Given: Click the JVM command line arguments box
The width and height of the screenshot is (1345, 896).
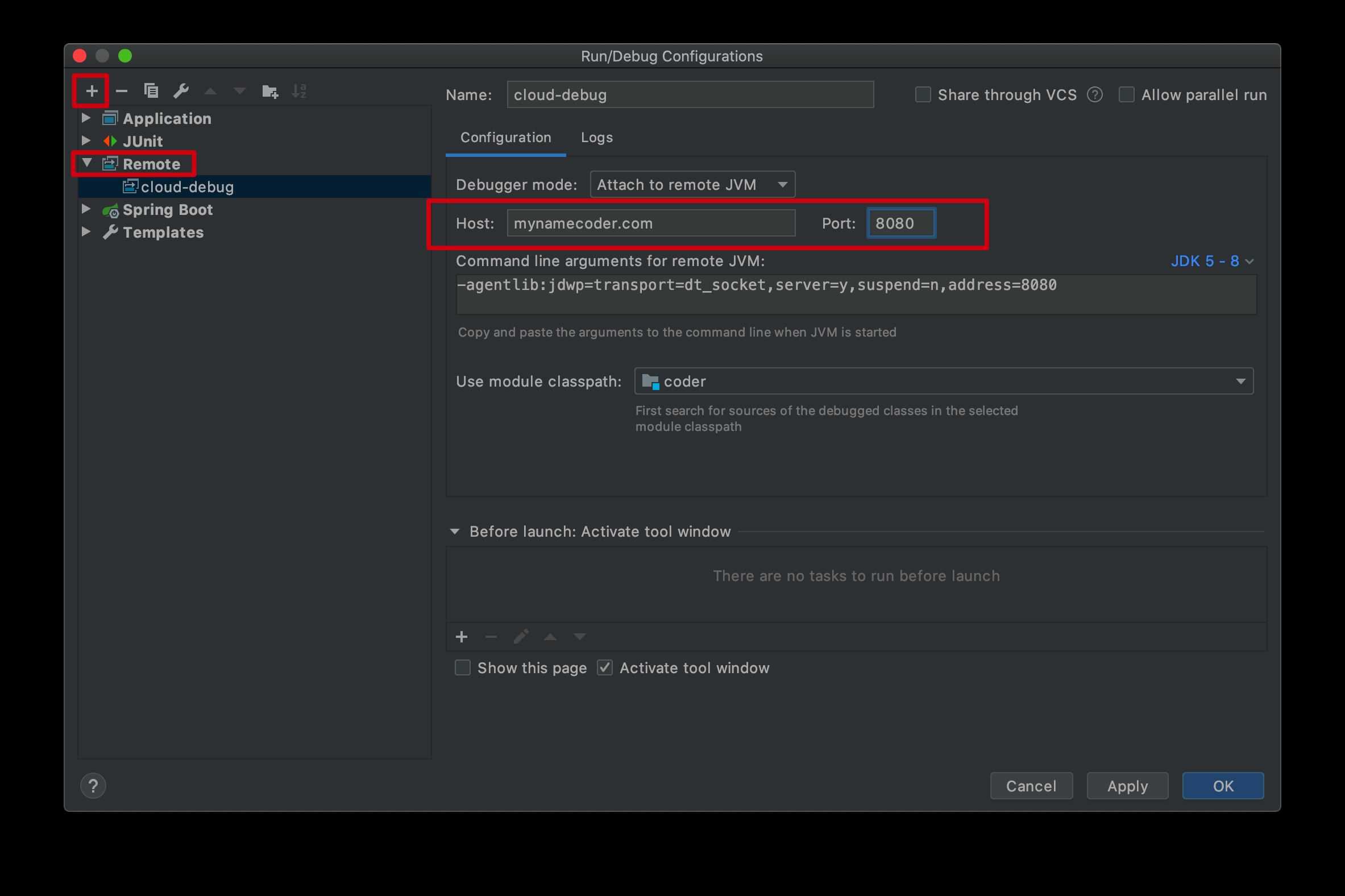Looking at the screenshot, I should (x=856, y=294).
